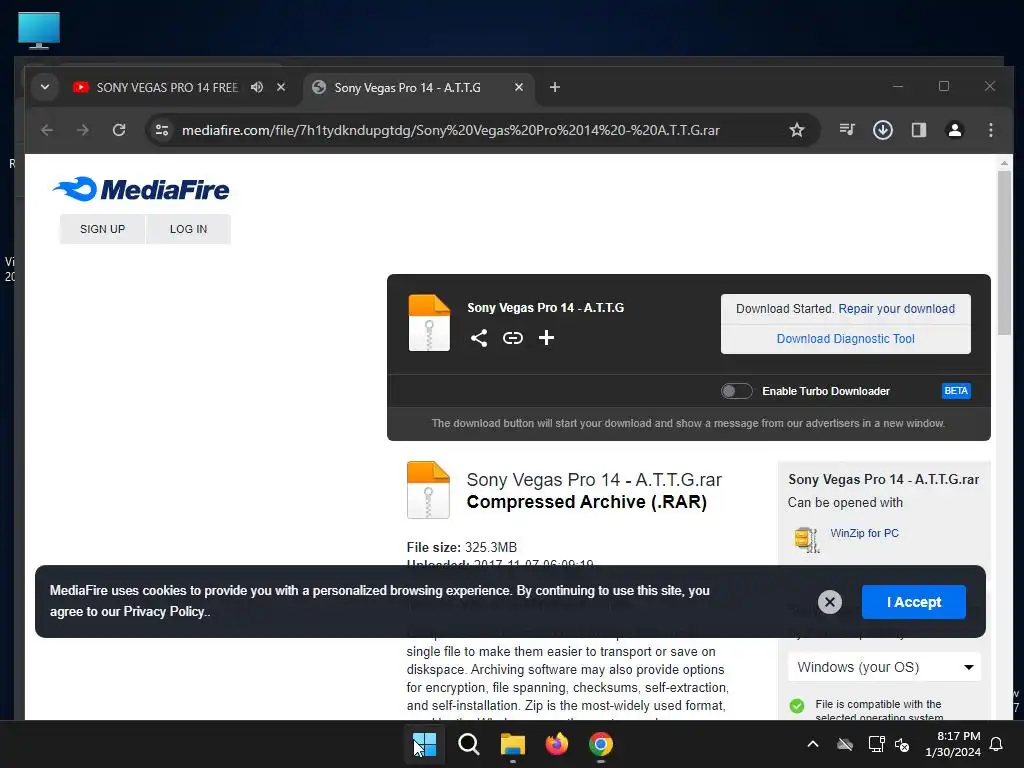This screenshot has height=768, width=1024.
Task: Click the OneDrive cloud tray icon
Action: click(x=845, y=744)
